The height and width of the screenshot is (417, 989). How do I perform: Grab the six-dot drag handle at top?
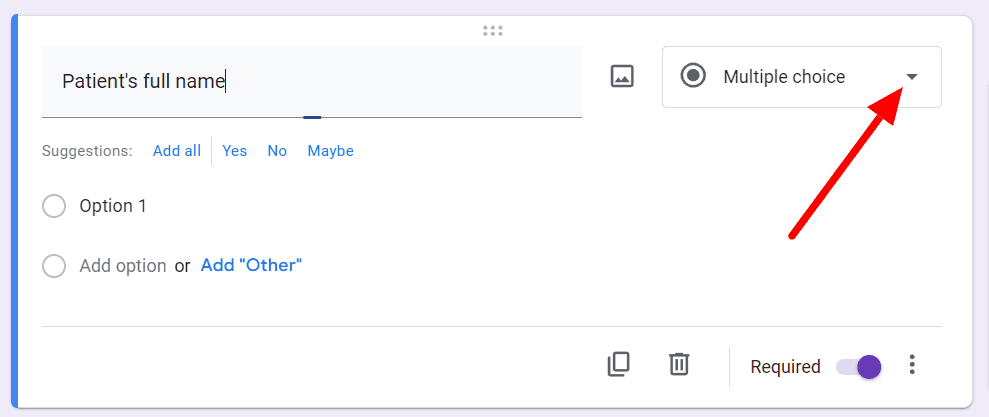(492, 30)
